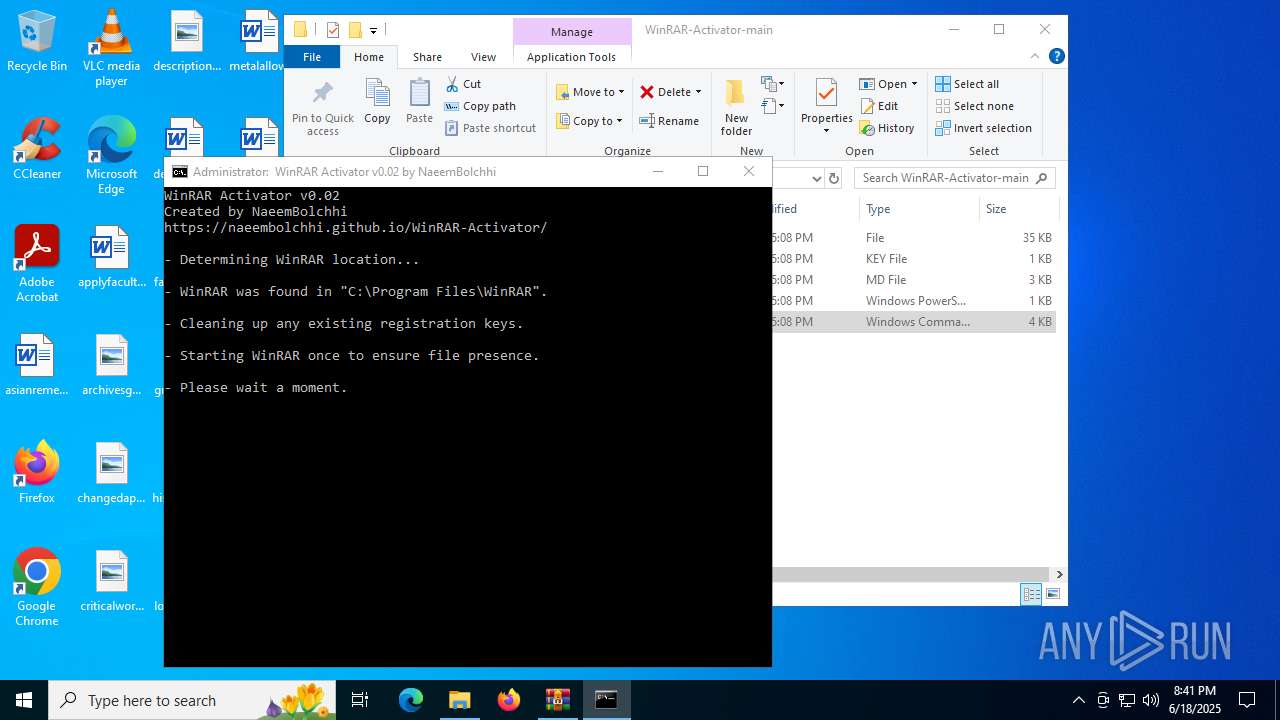Click horizontal scrollbar right arrow

pos(1059,574)
